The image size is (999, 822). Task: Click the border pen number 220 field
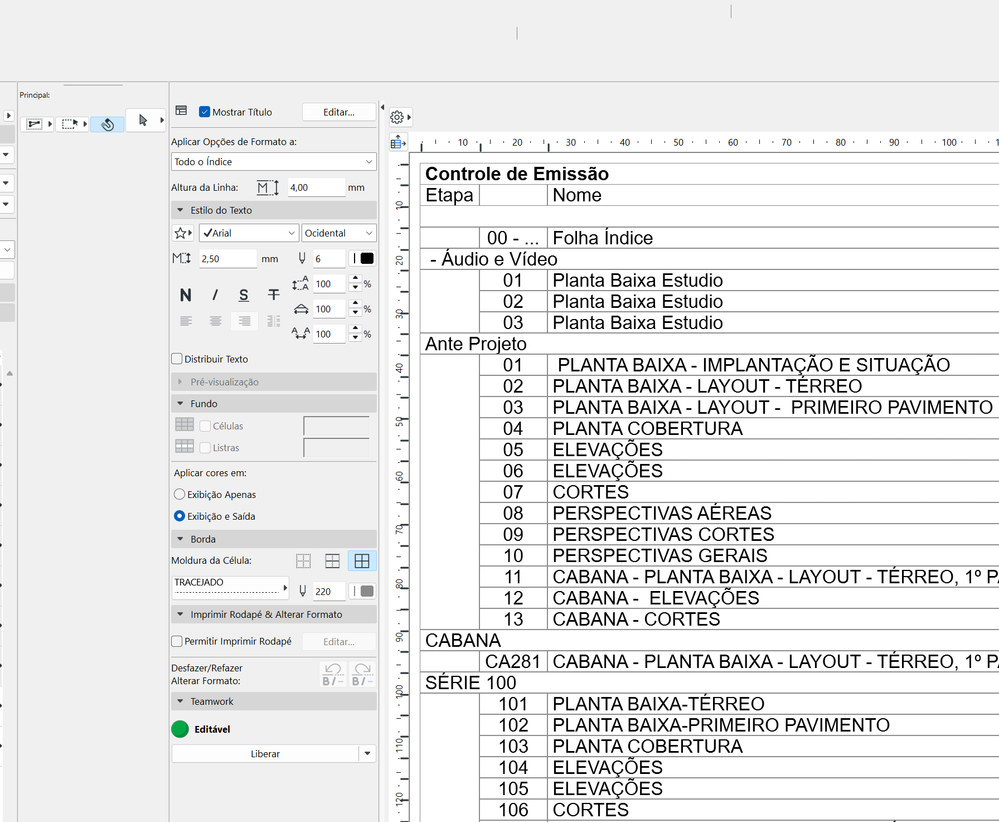tap(329, 591)
